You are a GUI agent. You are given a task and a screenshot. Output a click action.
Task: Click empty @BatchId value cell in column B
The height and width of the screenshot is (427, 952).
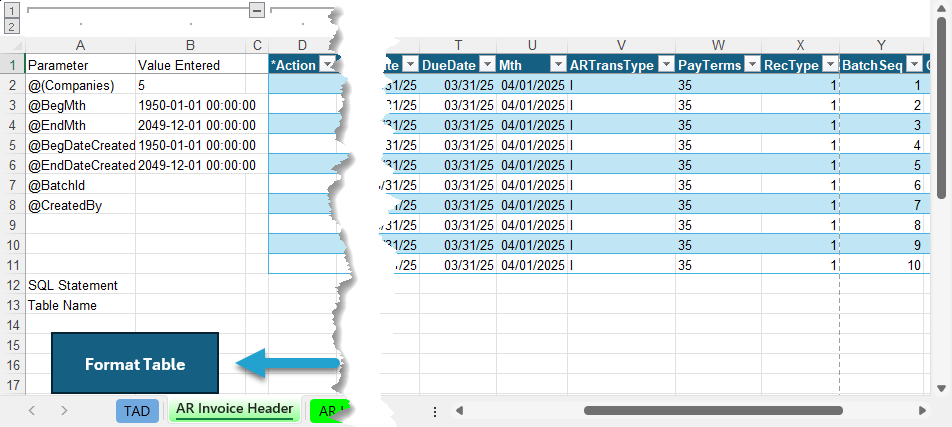(x=191, y=185)
